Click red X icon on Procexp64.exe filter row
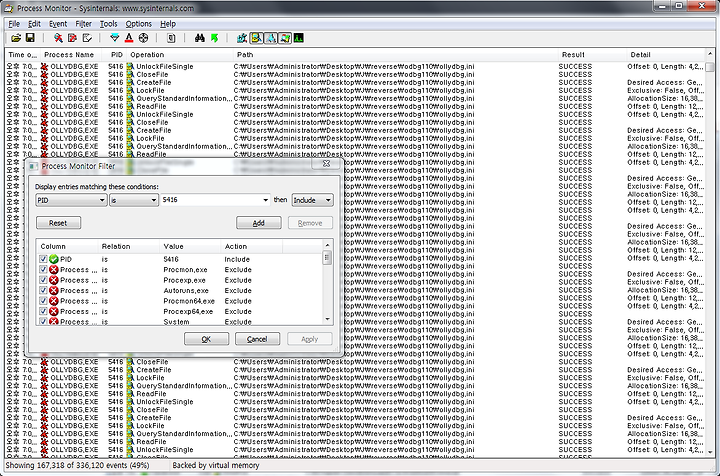The image size is (720, 476). 54,312
